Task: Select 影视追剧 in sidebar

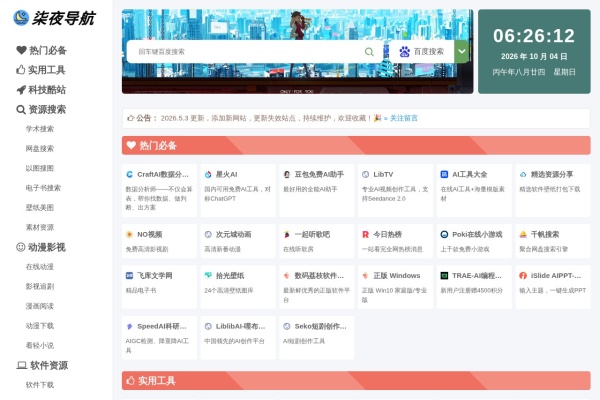Action: [x=40, y=286]
